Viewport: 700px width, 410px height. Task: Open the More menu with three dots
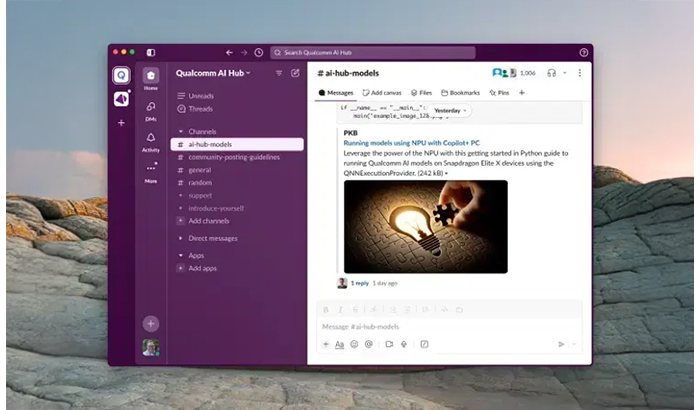pos(151,173)
